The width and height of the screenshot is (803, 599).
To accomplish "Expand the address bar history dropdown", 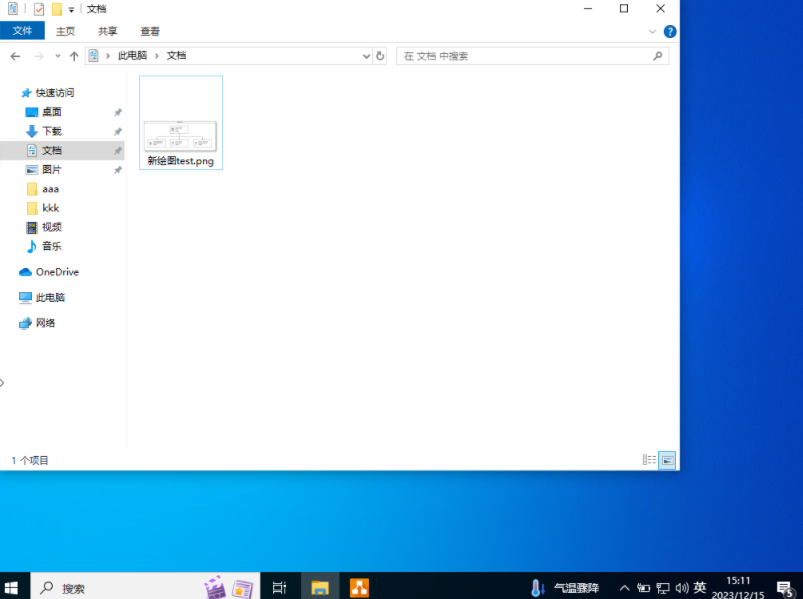I will pos(366,56).
